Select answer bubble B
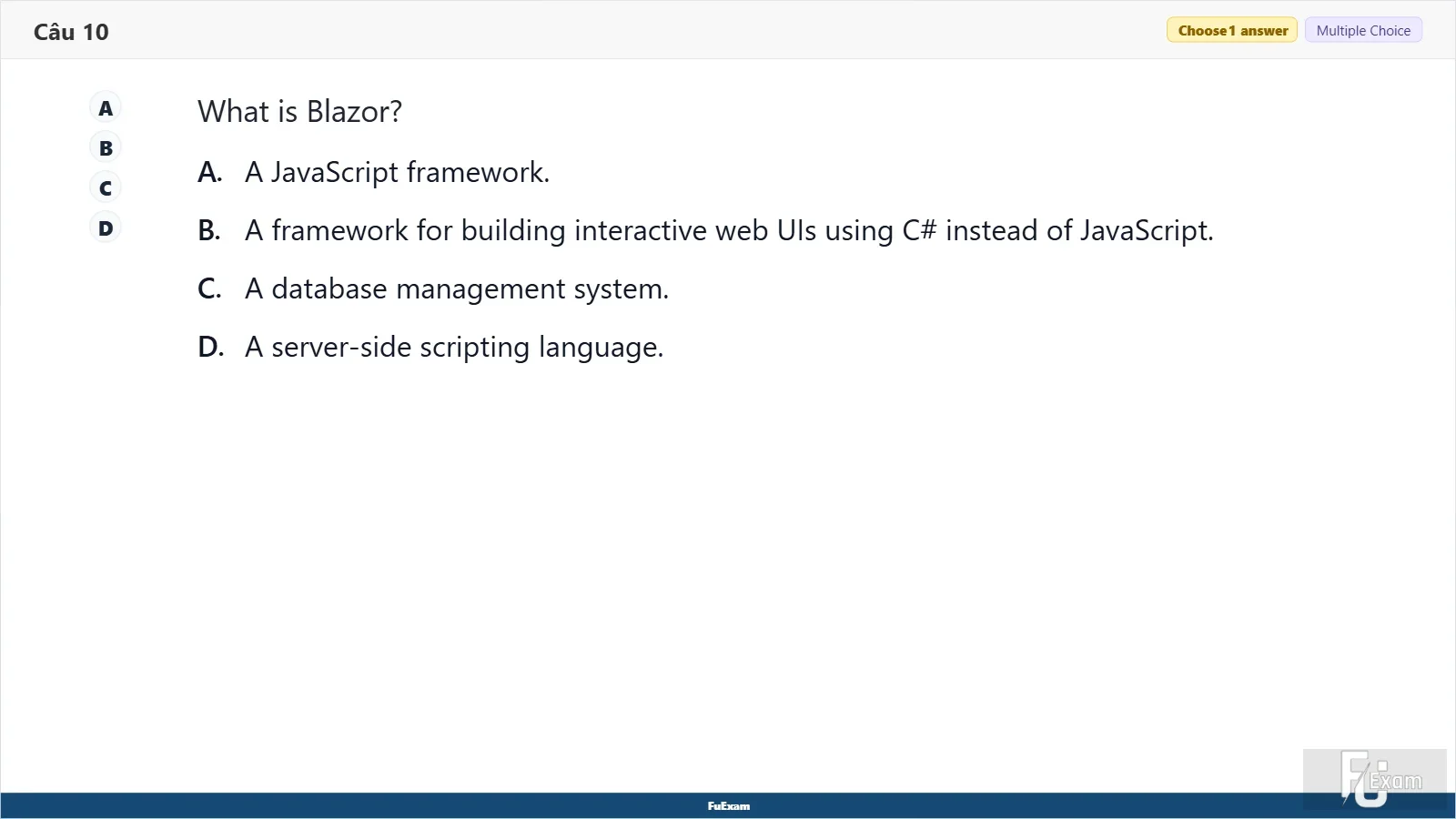This screenshot has height=819, width=1456. tap(106, 148)
